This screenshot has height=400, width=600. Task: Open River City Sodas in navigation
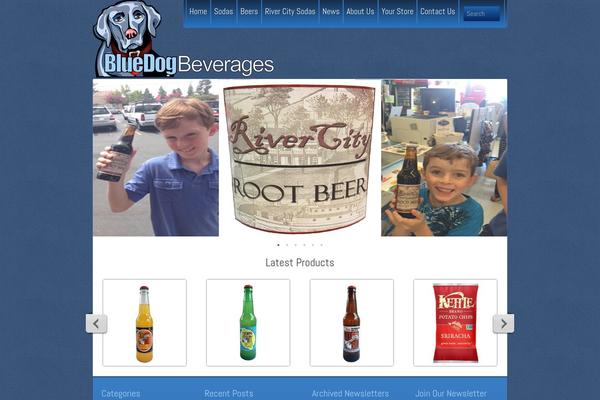coord(290,11)
